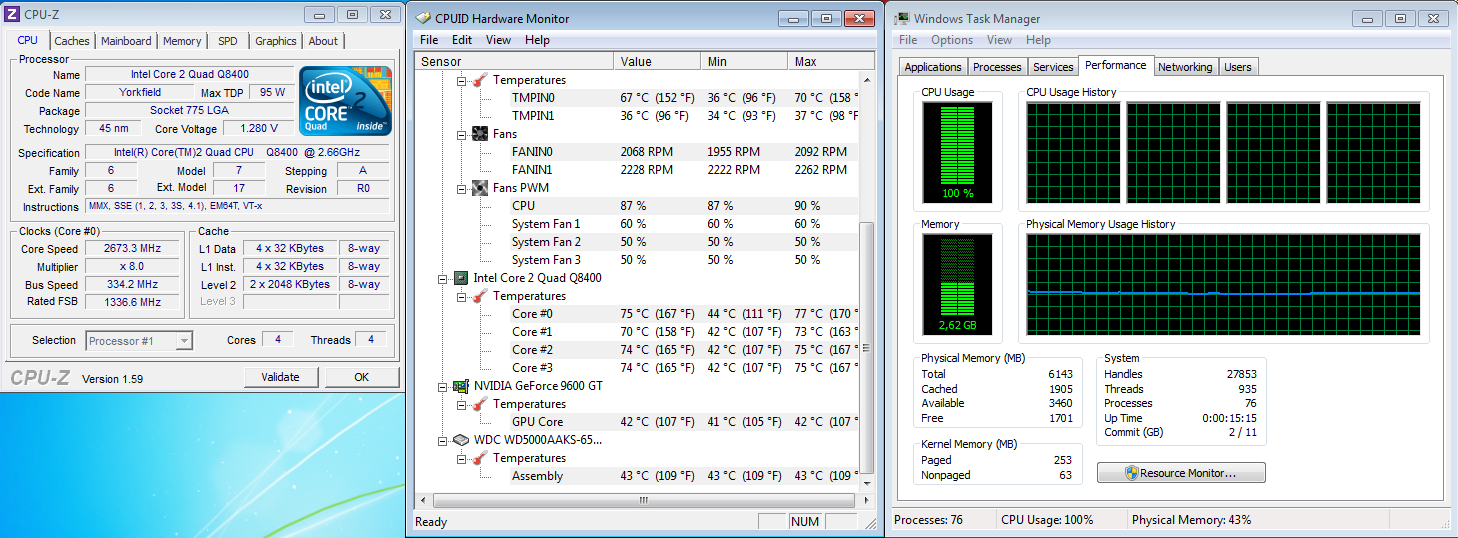Select the System Fan 2 PWM row
The width and height of the screenshot is (1458, 538).
click(684, 242)
